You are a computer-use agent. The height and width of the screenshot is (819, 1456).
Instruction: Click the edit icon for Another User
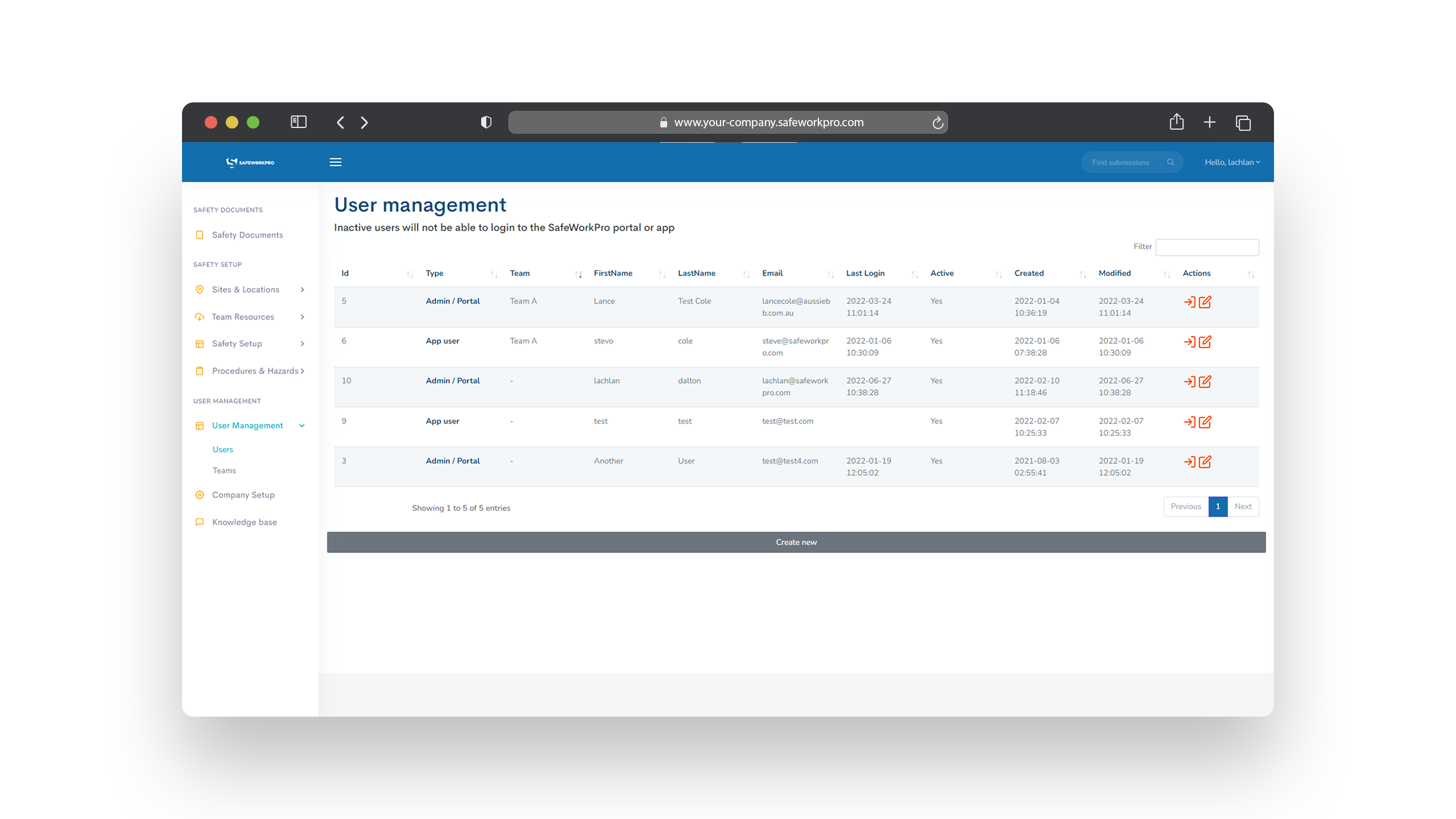tap(1206, 461)
